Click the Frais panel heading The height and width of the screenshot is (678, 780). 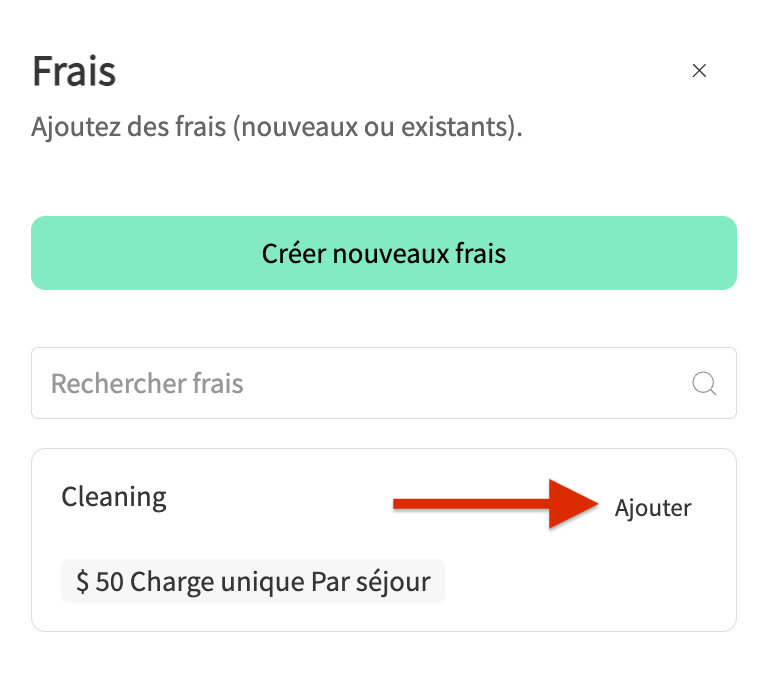coord(74,71)
